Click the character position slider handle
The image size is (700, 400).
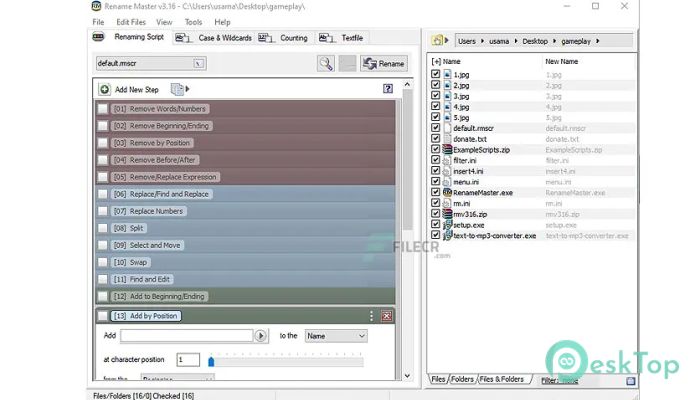point(211,361)
